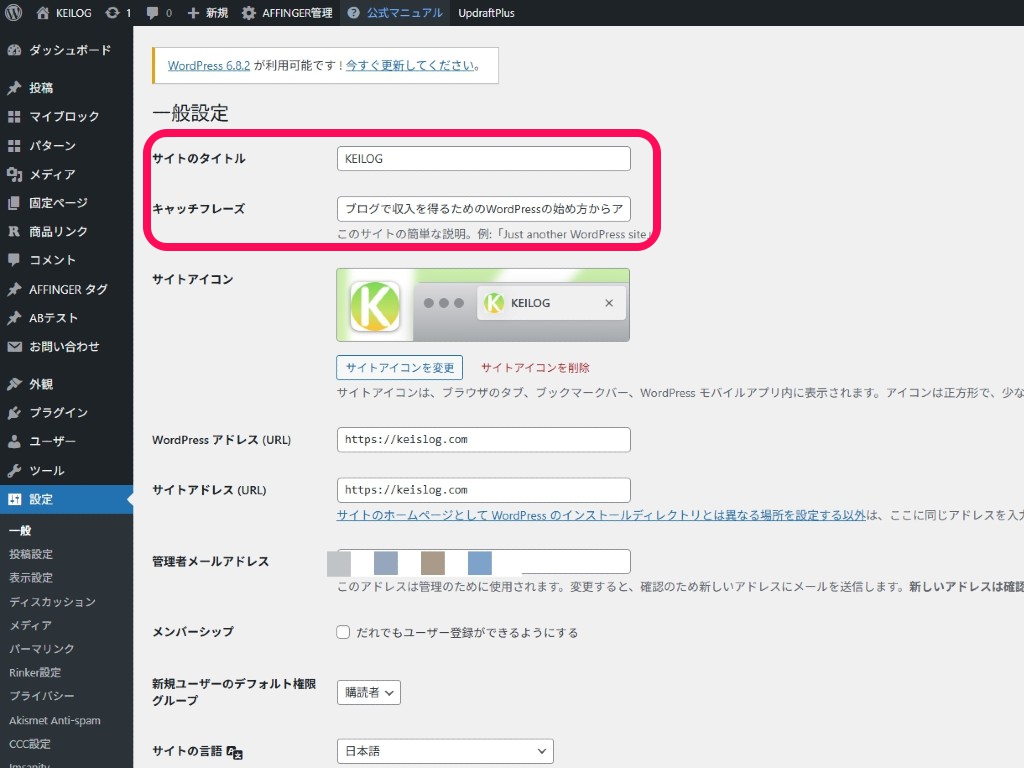
Task: Click サイトアイコンを変更 button
Action: (x=400, y=367)
